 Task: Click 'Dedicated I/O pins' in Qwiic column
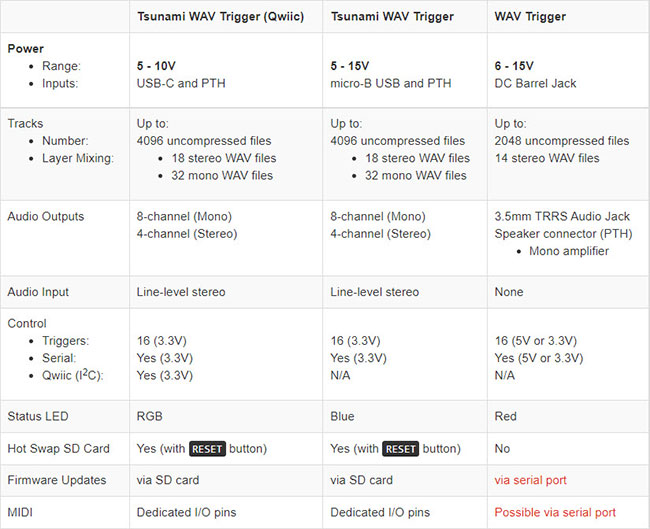(x=187, y=512)
